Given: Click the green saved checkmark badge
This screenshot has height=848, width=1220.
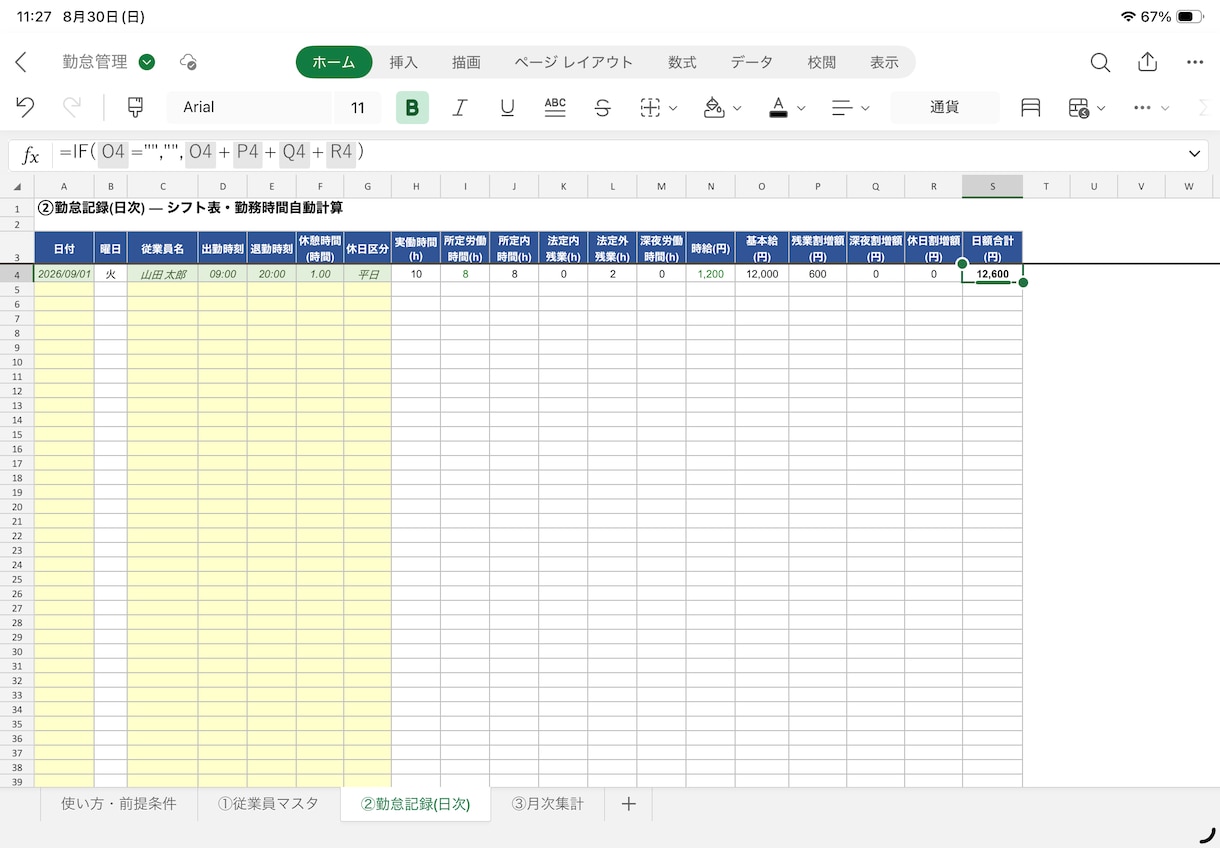Looking at the screenshot, I should click(x=147, y=62).
